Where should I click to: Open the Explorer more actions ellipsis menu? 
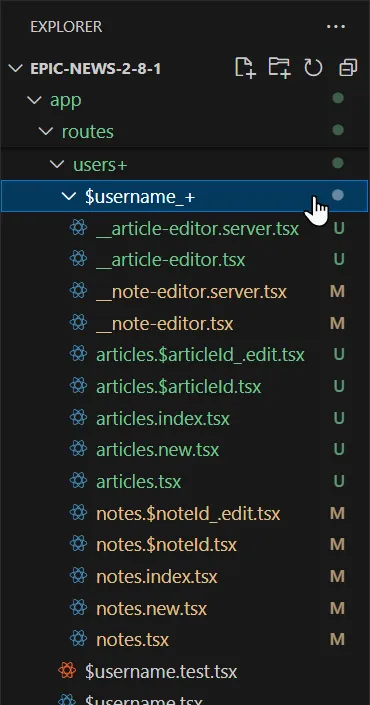click(336, 27)
